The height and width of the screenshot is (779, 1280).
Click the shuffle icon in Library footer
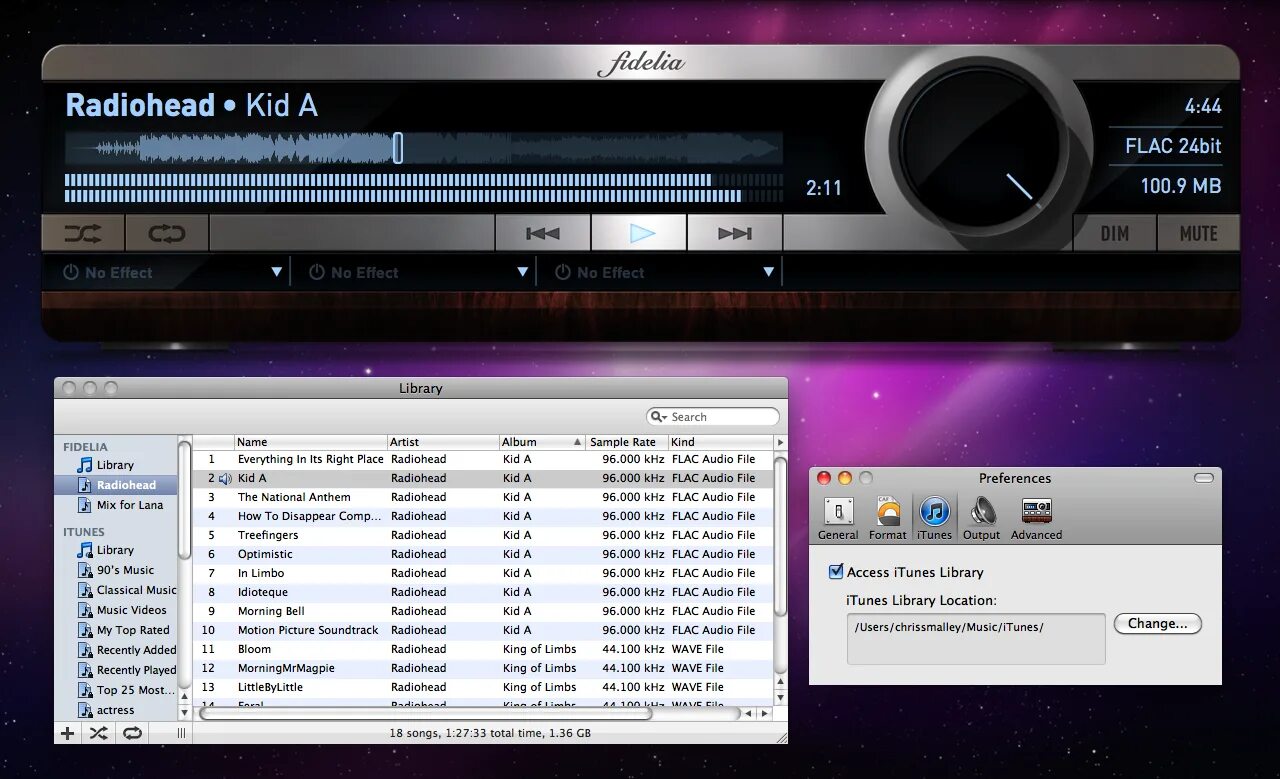[x=98, y=733]
